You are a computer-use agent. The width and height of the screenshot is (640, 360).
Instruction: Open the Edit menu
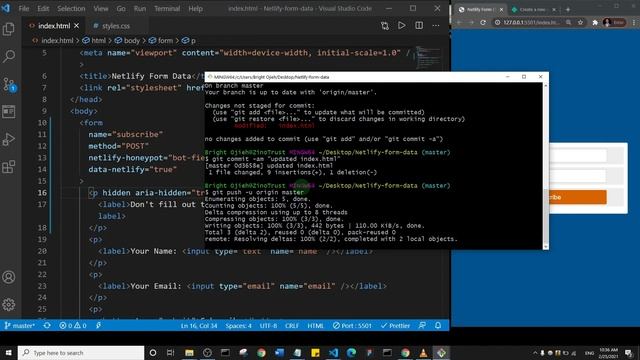point(43,9)
